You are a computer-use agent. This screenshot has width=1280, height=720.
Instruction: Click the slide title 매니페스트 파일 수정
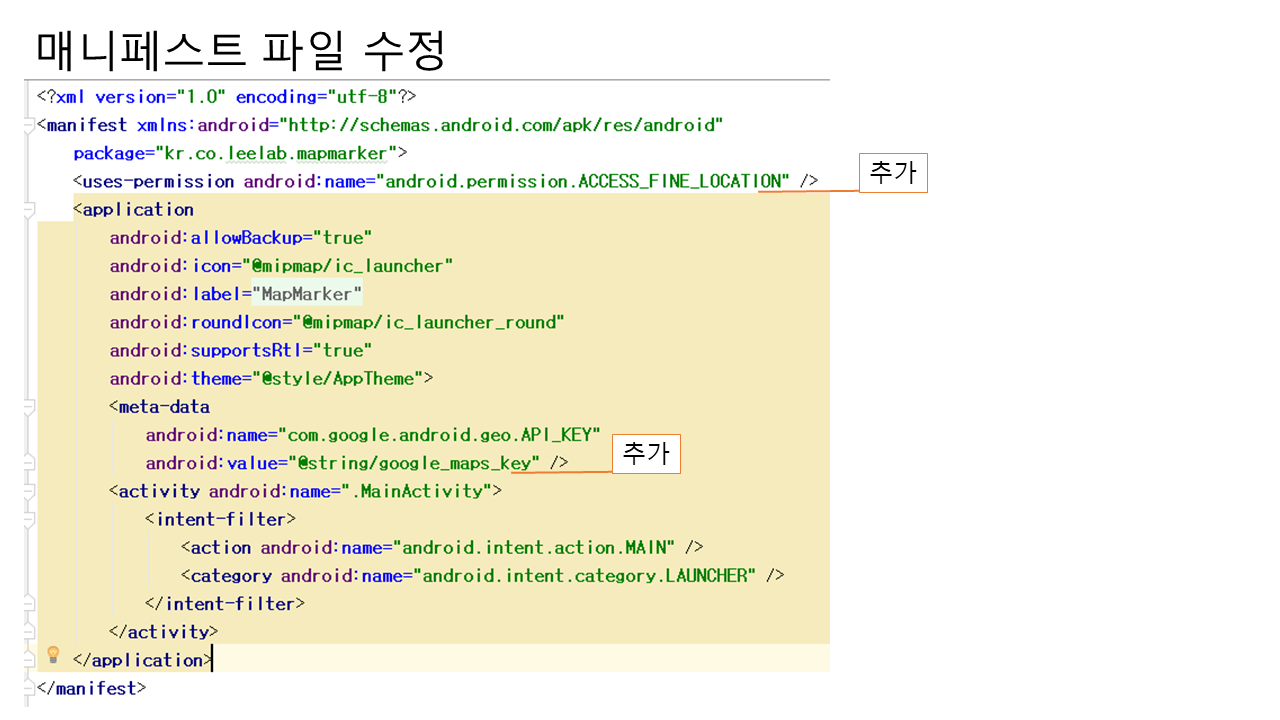[240, 50]
